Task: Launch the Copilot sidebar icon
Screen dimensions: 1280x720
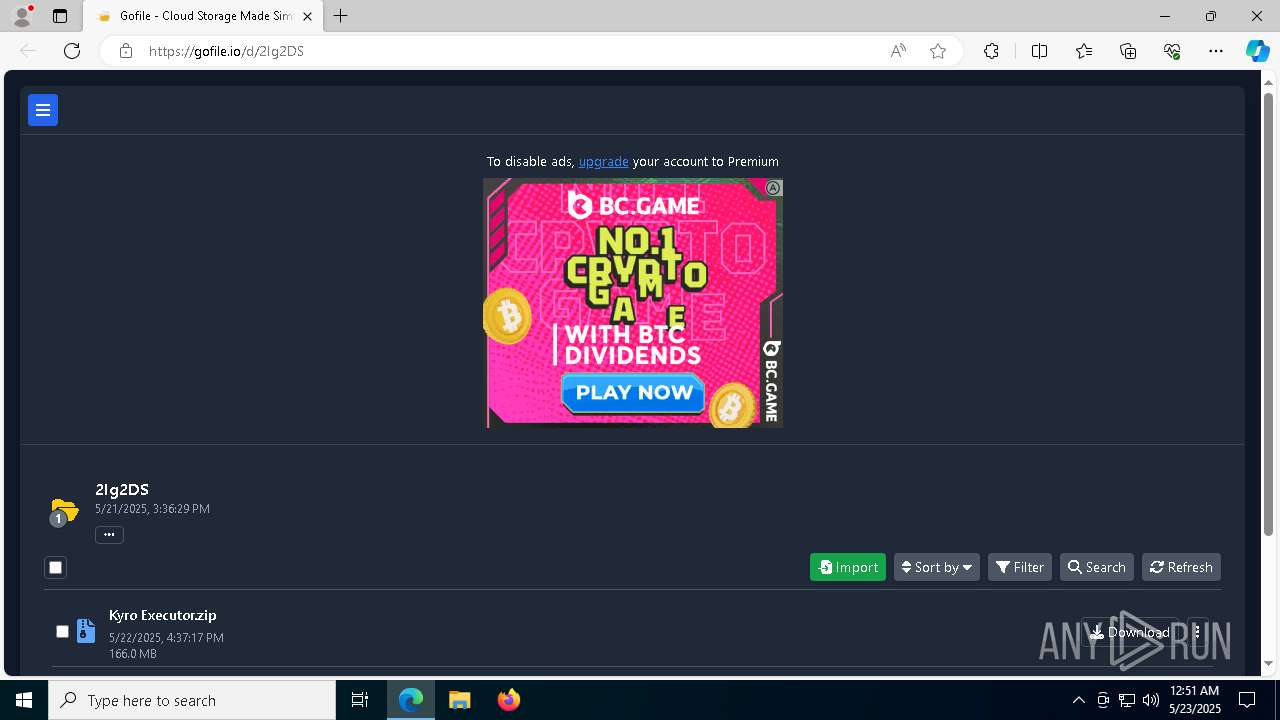Action: point(1257,51)
